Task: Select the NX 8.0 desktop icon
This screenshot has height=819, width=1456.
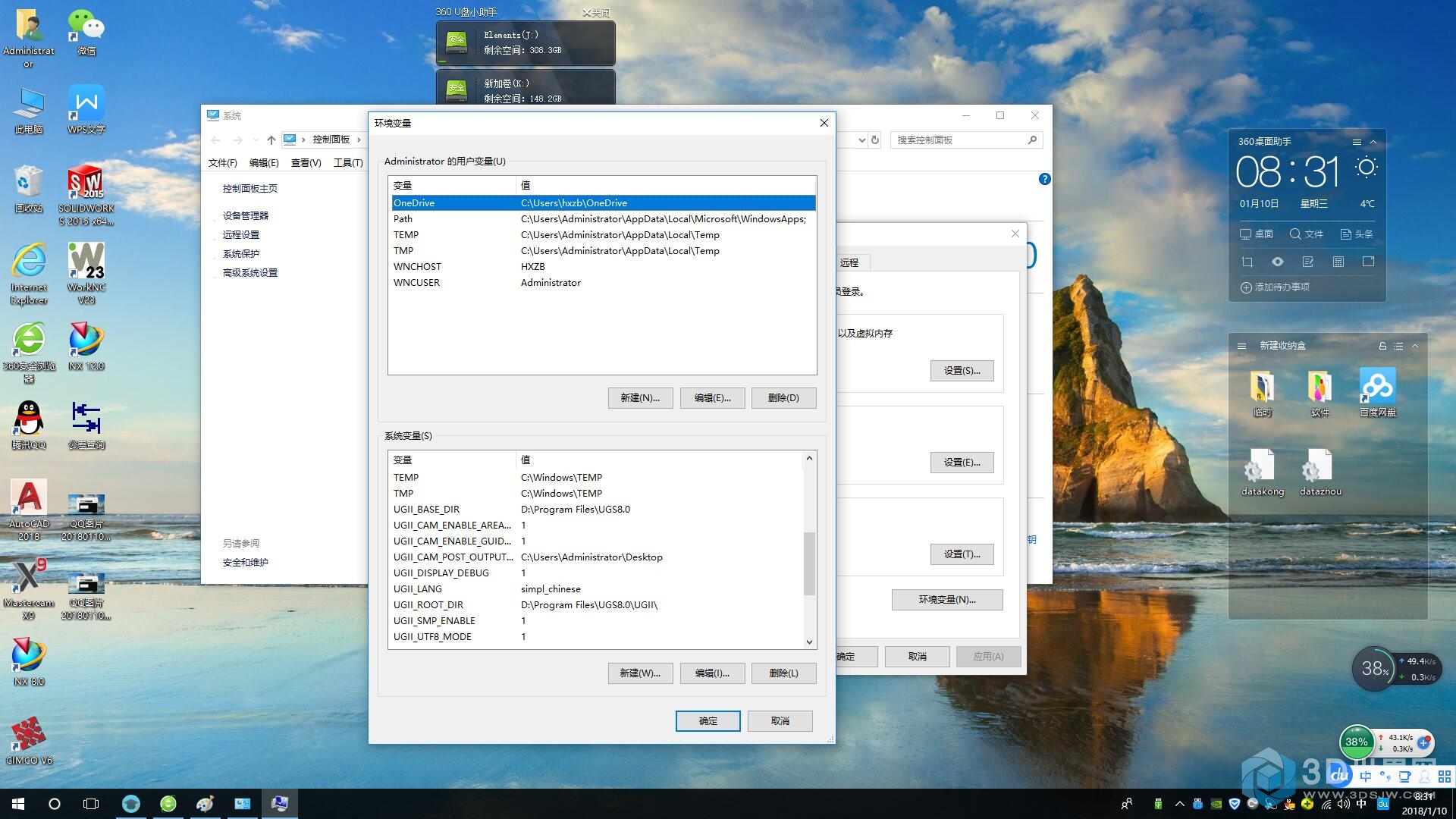Action: [x=29, y=662]
